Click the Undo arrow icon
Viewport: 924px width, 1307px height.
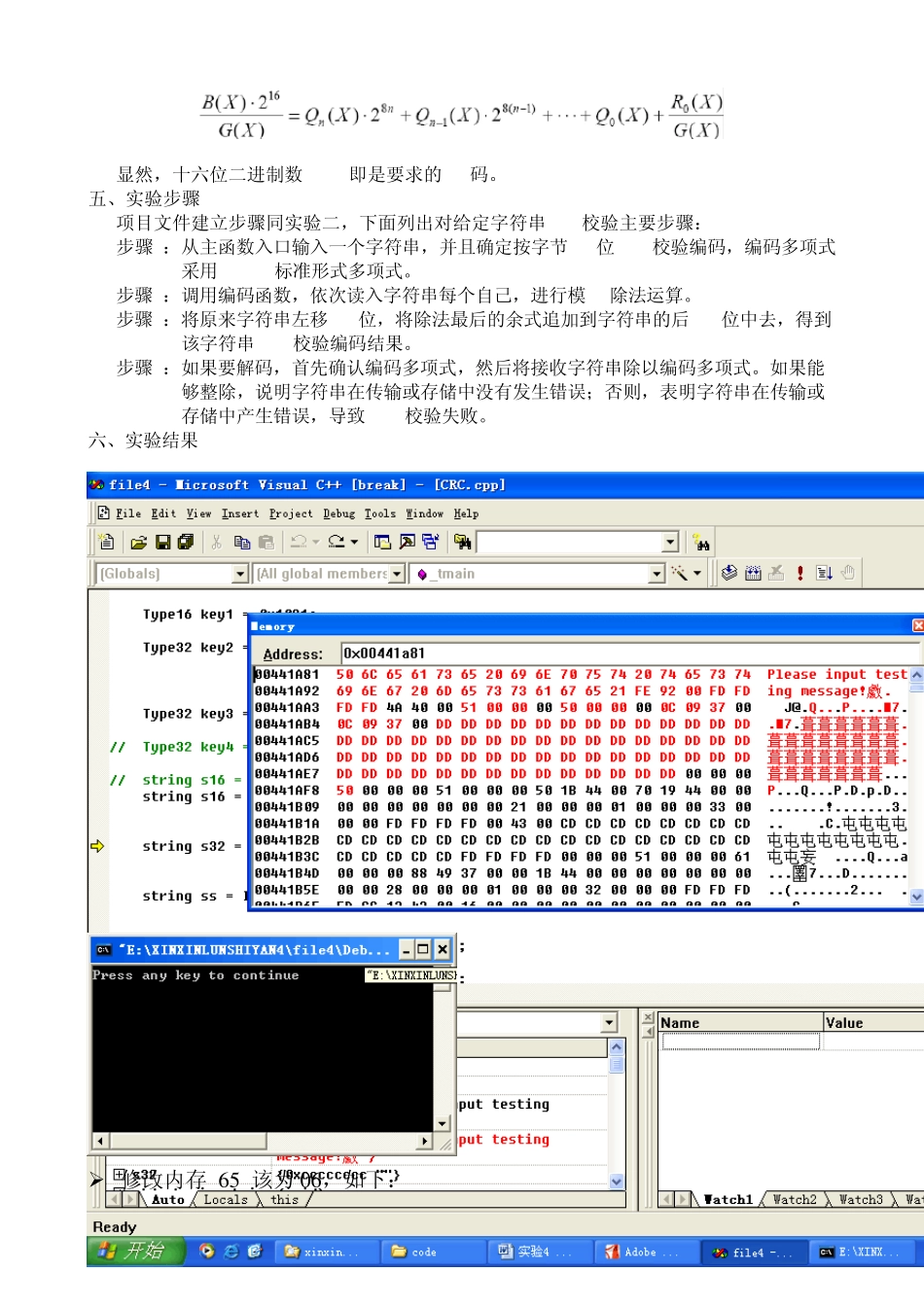point(299,542)
